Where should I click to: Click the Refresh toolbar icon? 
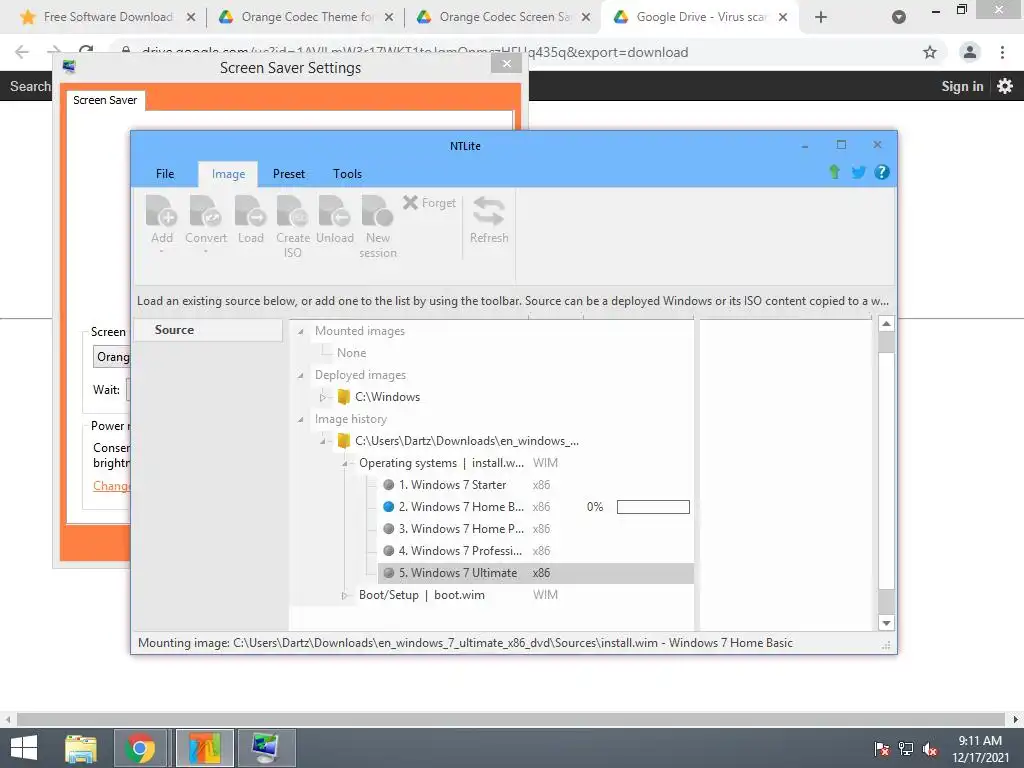(x=488, y=220)
